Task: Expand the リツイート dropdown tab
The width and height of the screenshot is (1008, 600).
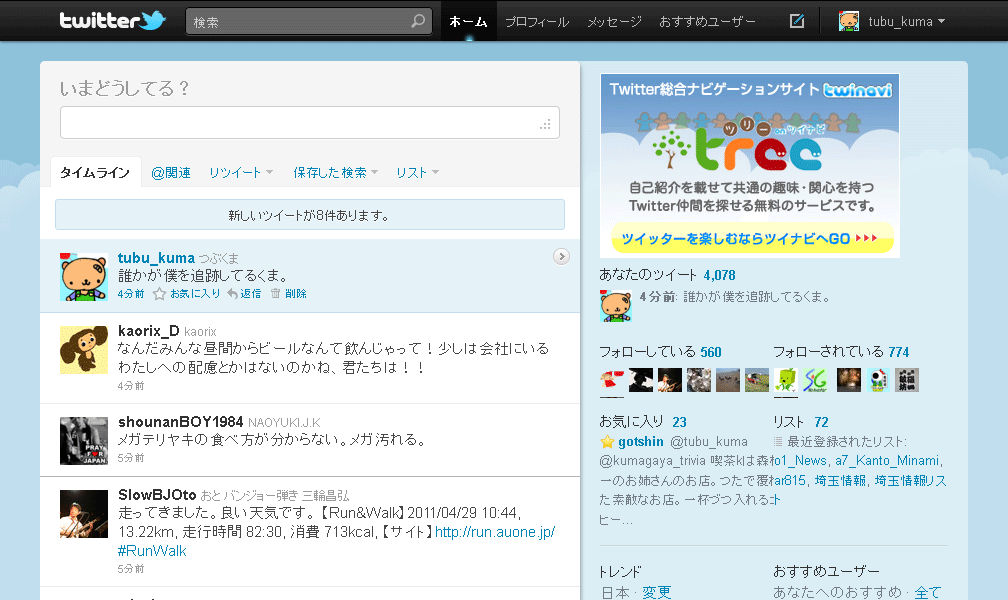Action: pyautogui.click(x=241, y=172)
